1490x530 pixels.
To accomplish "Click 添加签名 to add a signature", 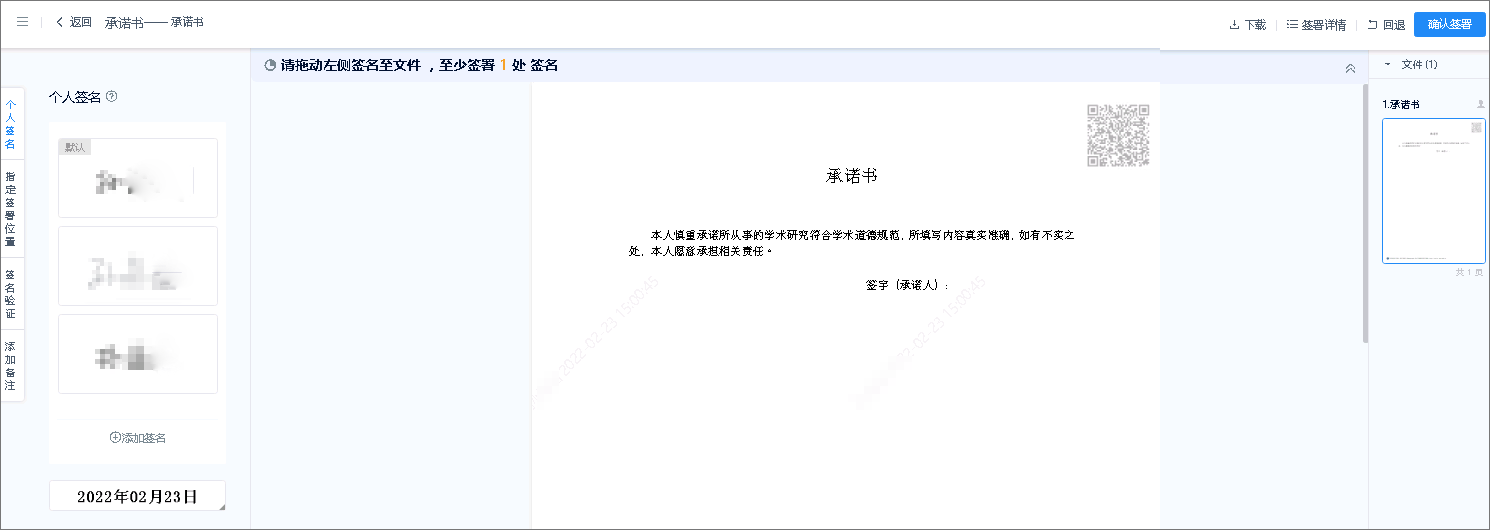I will 138,438.
